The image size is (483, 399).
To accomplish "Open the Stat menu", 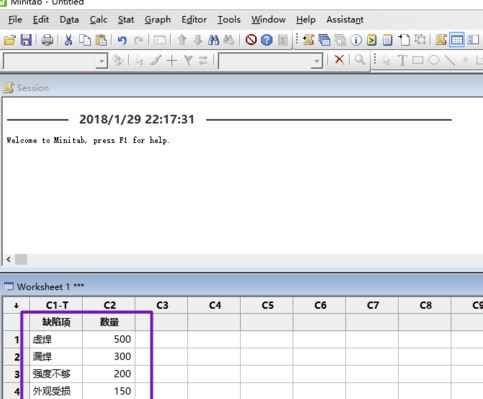I will [x=126, y=20].
